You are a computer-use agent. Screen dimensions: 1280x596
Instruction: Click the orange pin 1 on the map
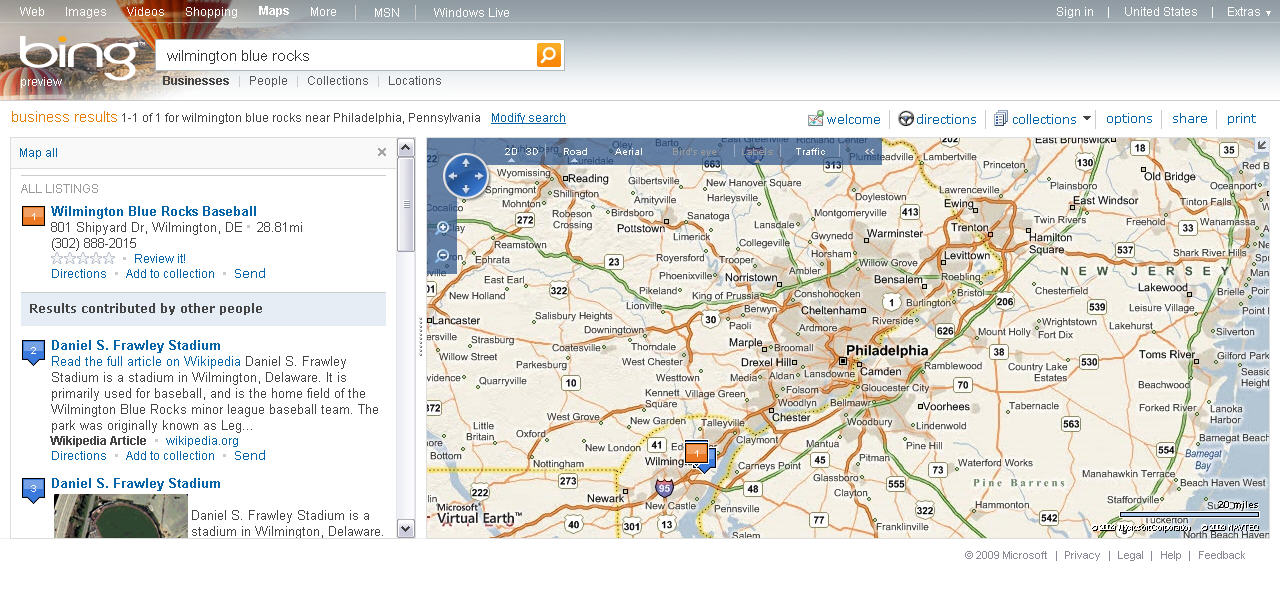click(696, 453)
